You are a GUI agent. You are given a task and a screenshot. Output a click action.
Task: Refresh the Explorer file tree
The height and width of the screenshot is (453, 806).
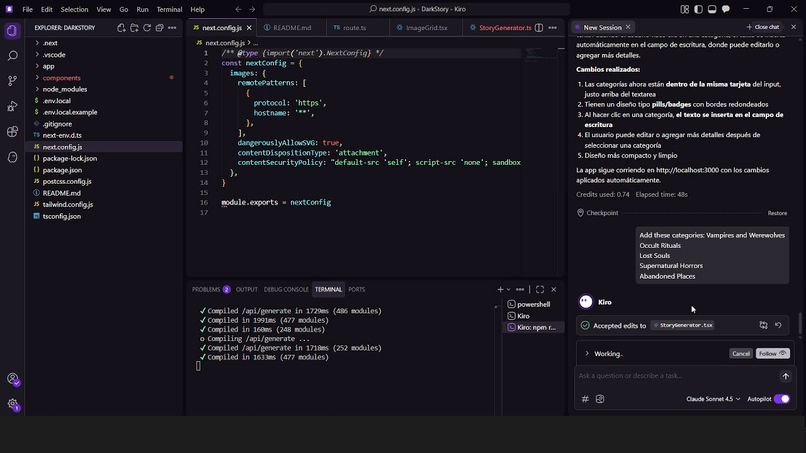click(x=147, y=28)
